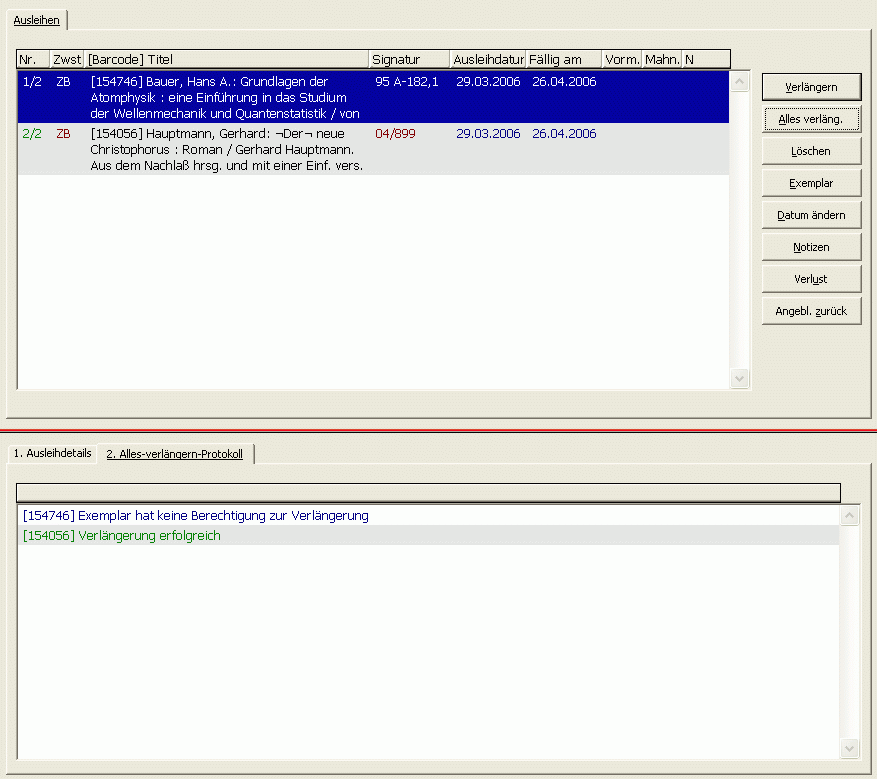Select loan row 2/2 Hauptmann, Gerhard
This screenshot has width=877, height=779.
click(373, 149)
